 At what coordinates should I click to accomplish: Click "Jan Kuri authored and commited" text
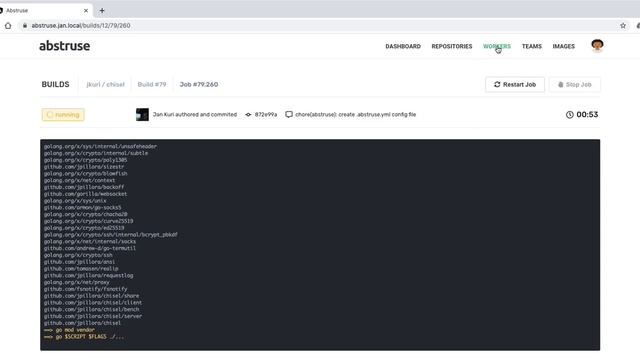point(195,115)
